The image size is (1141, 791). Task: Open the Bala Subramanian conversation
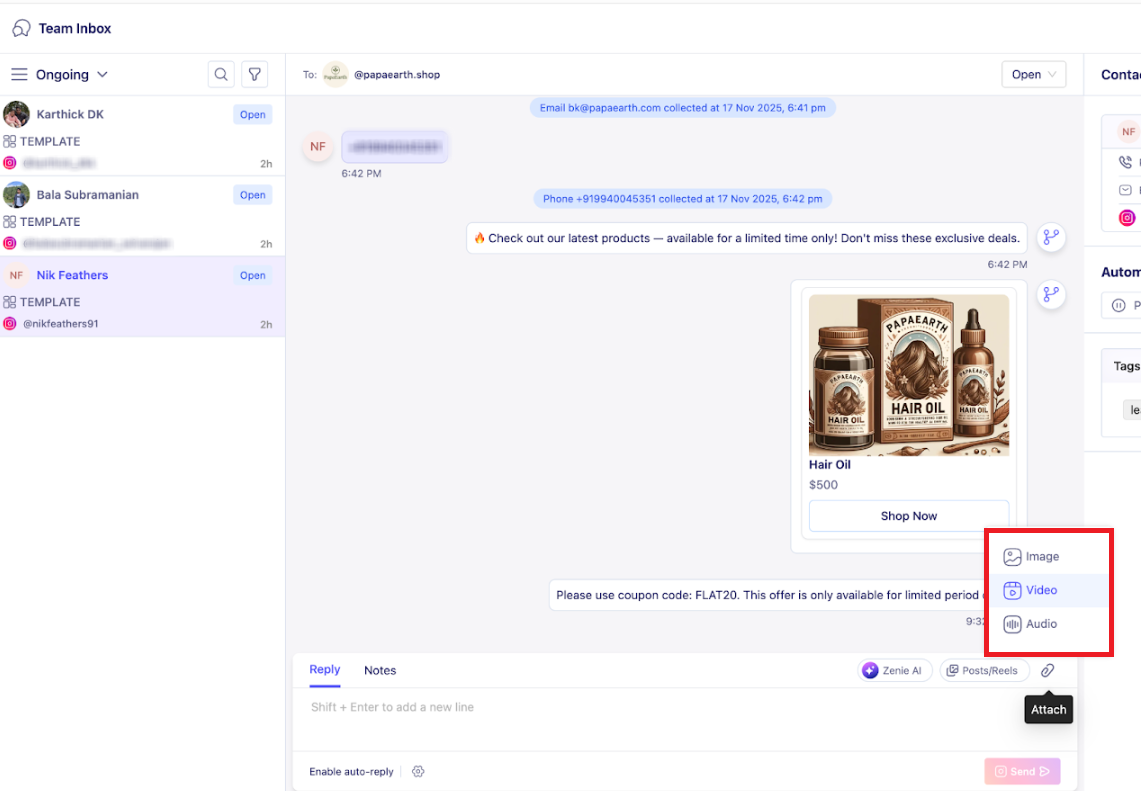click(143, 216)
